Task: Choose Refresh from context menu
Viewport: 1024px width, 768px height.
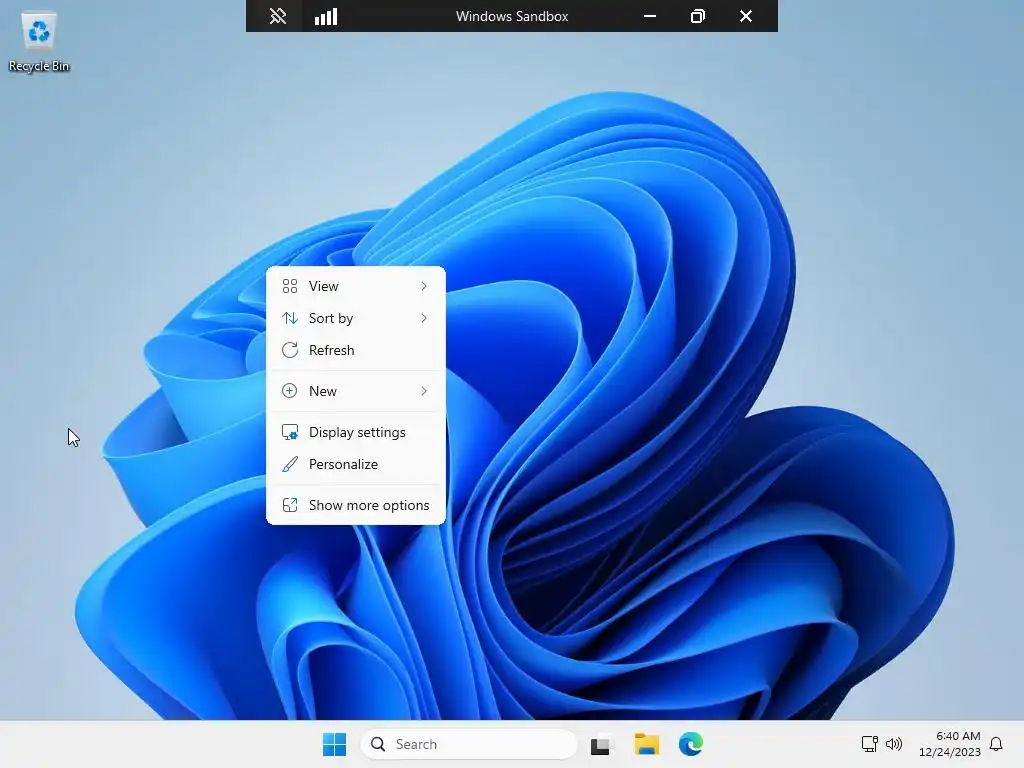Action: coord(356,350)
